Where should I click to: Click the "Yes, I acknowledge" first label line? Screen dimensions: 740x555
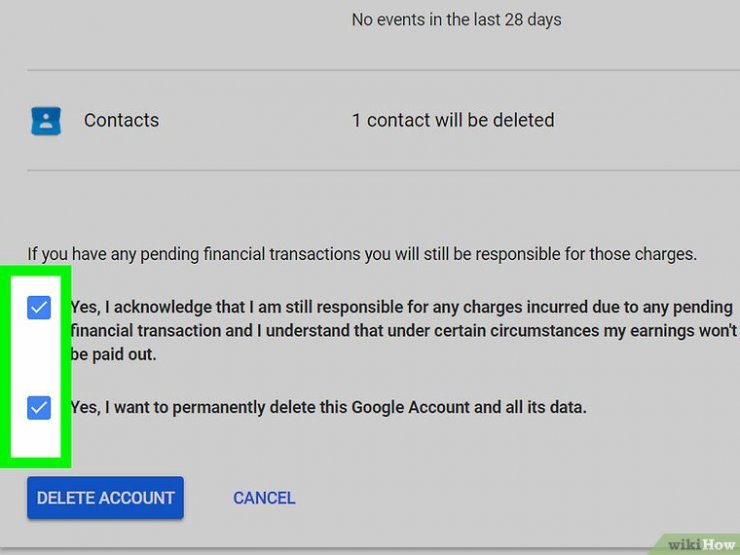400,306
